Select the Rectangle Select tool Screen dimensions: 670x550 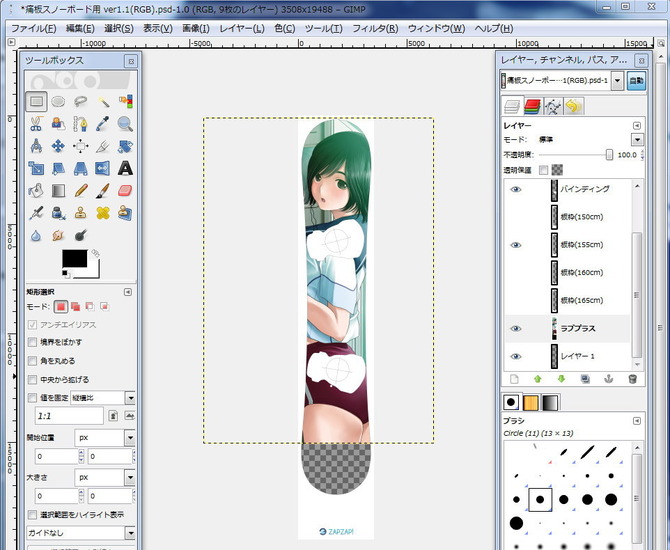coord(36,102)
